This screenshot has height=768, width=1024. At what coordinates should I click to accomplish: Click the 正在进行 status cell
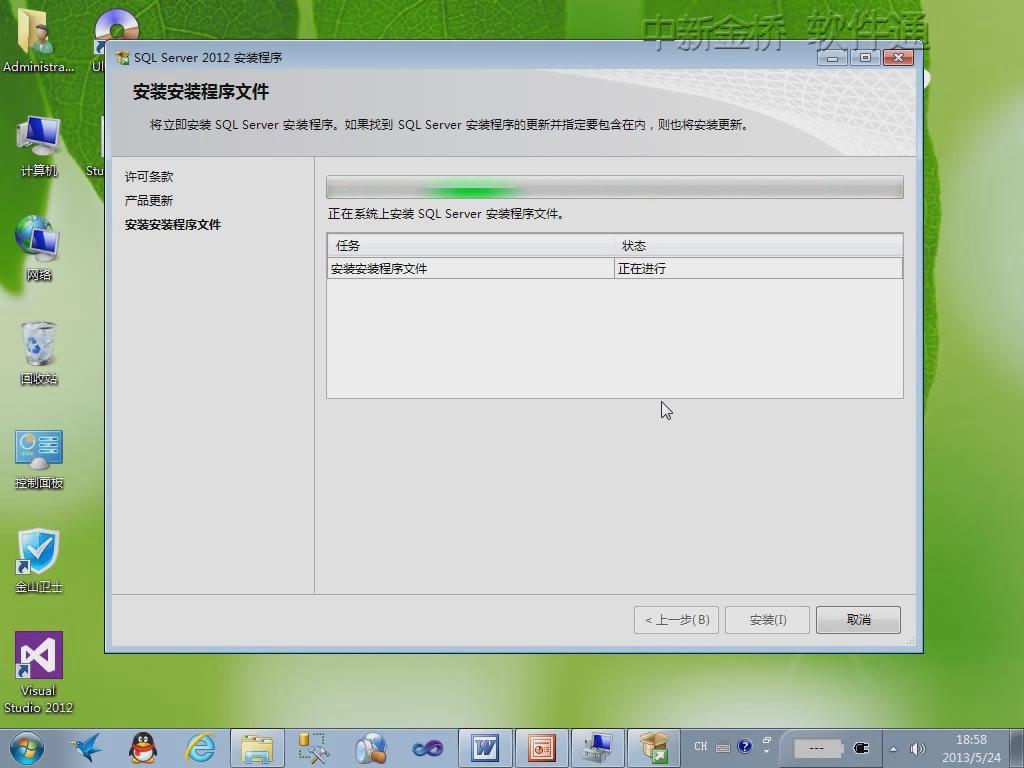pos(758,268)
